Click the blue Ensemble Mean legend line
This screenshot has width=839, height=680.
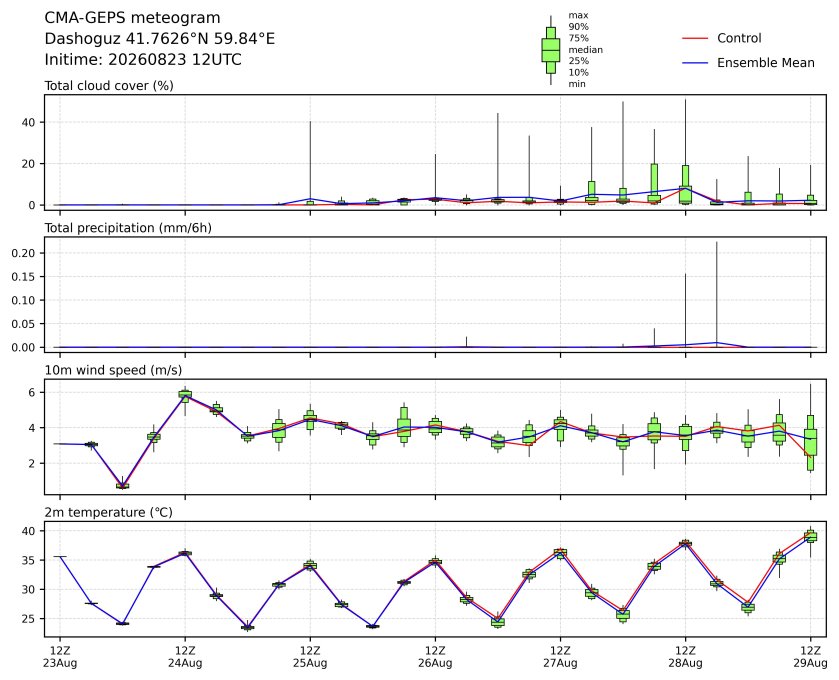click(x=695, y=63)
